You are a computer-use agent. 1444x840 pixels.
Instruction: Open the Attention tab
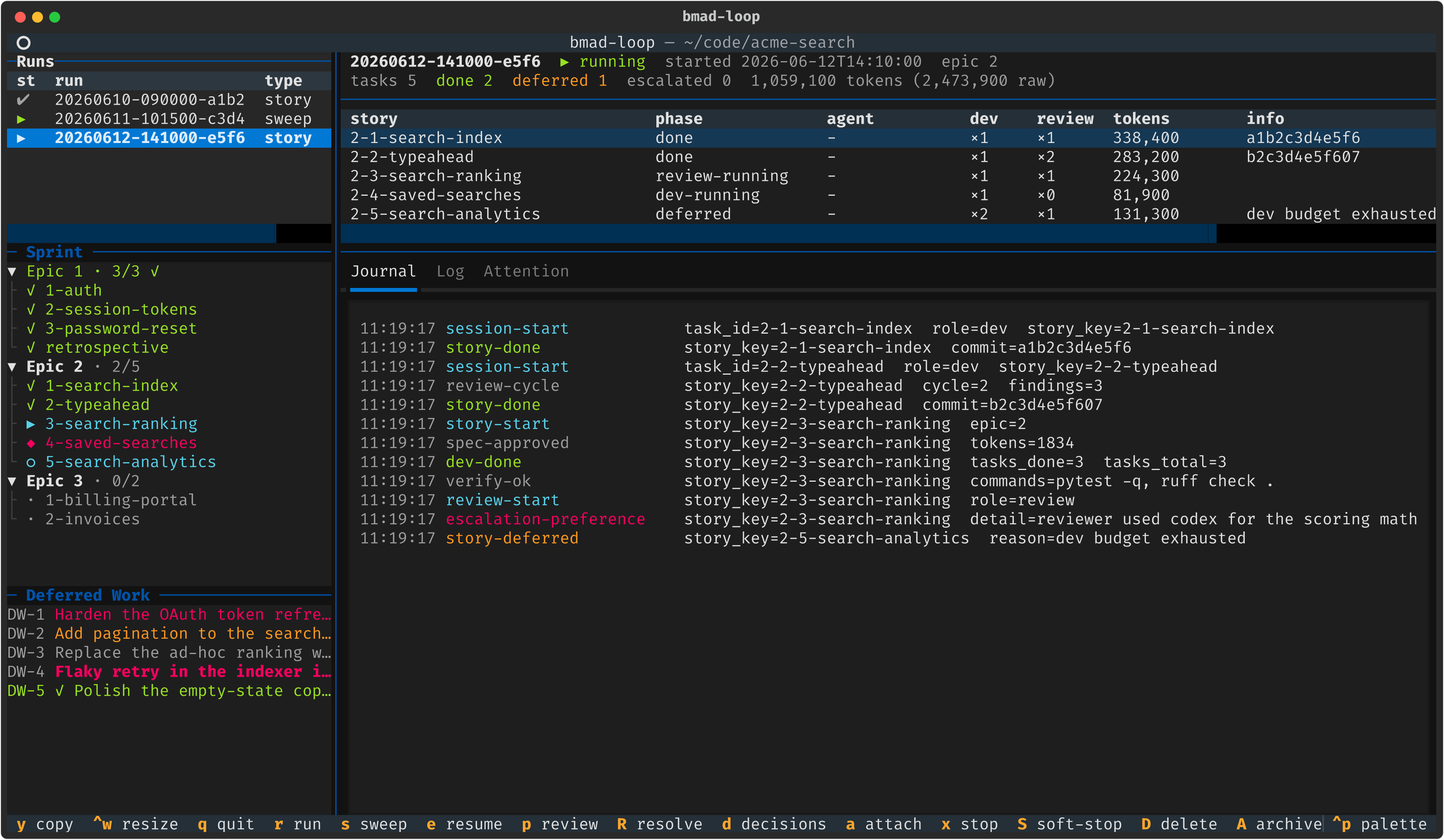pyautogui.click(x=526, y=272)
